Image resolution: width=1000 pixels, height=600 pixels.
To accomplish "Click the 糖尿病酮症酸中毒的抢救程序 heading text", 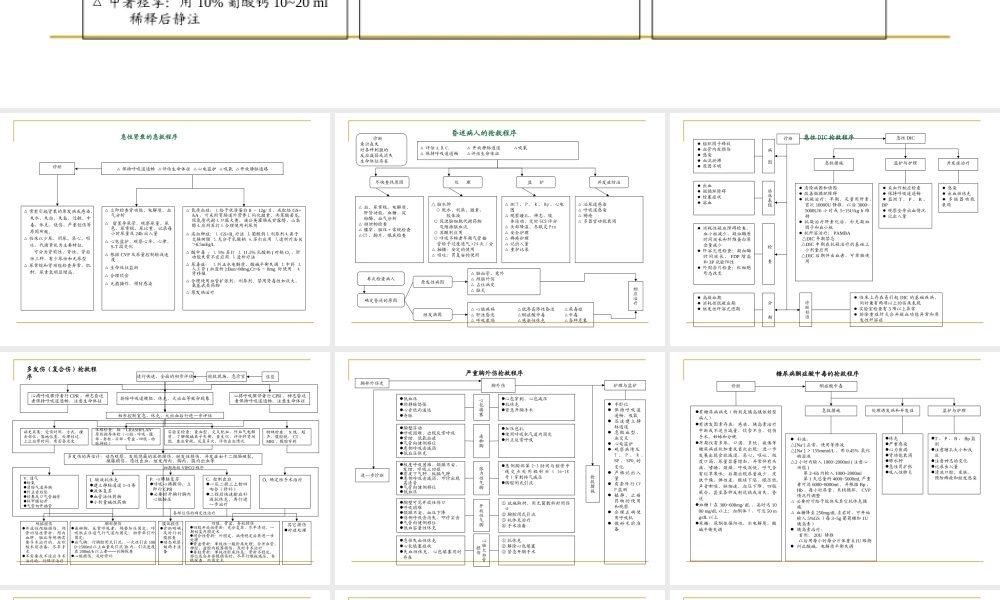I will pyautogui.click(x=825, y=372).
